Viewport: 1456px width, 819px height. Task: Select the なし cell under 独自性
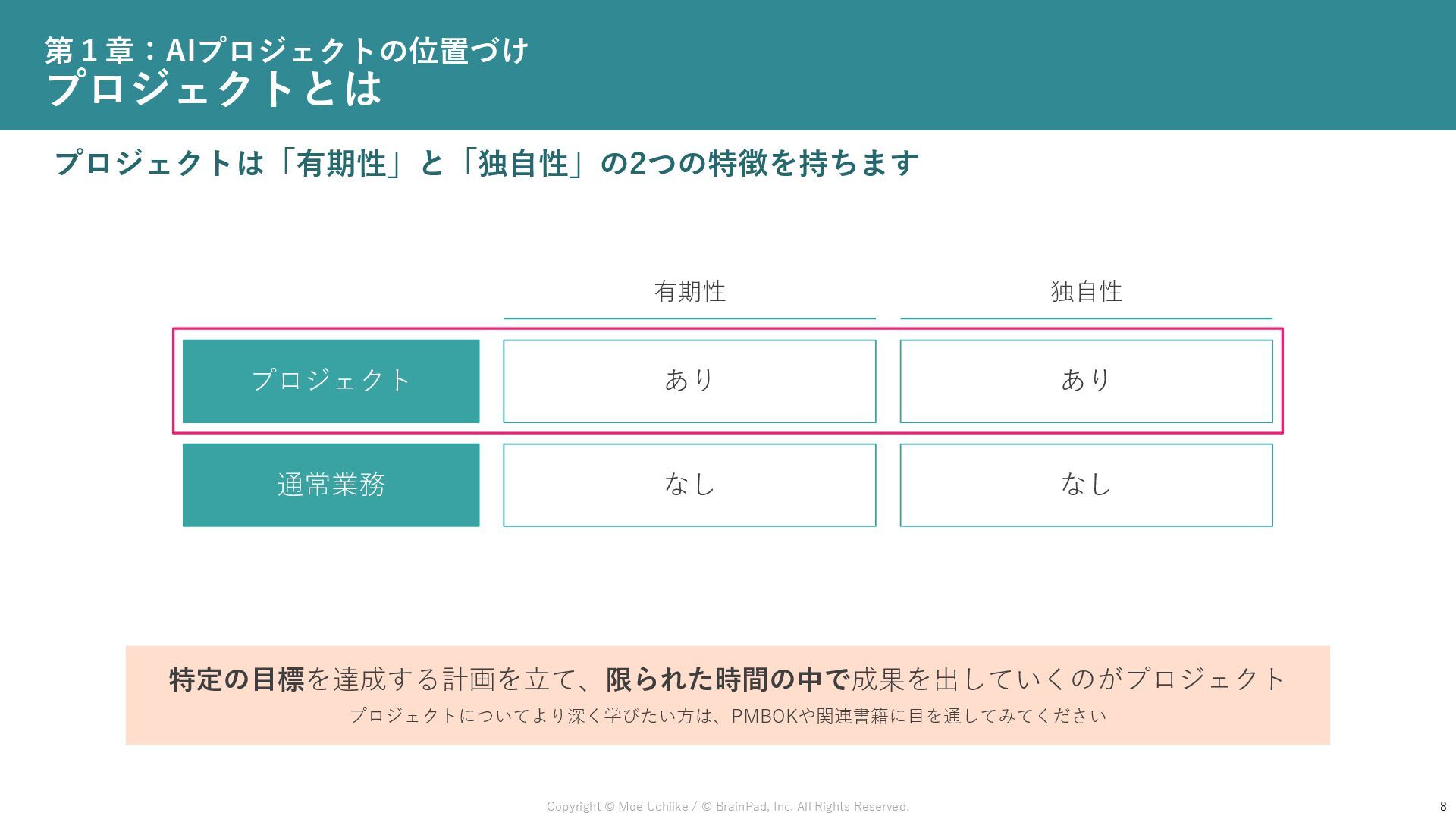(1086, 485)
